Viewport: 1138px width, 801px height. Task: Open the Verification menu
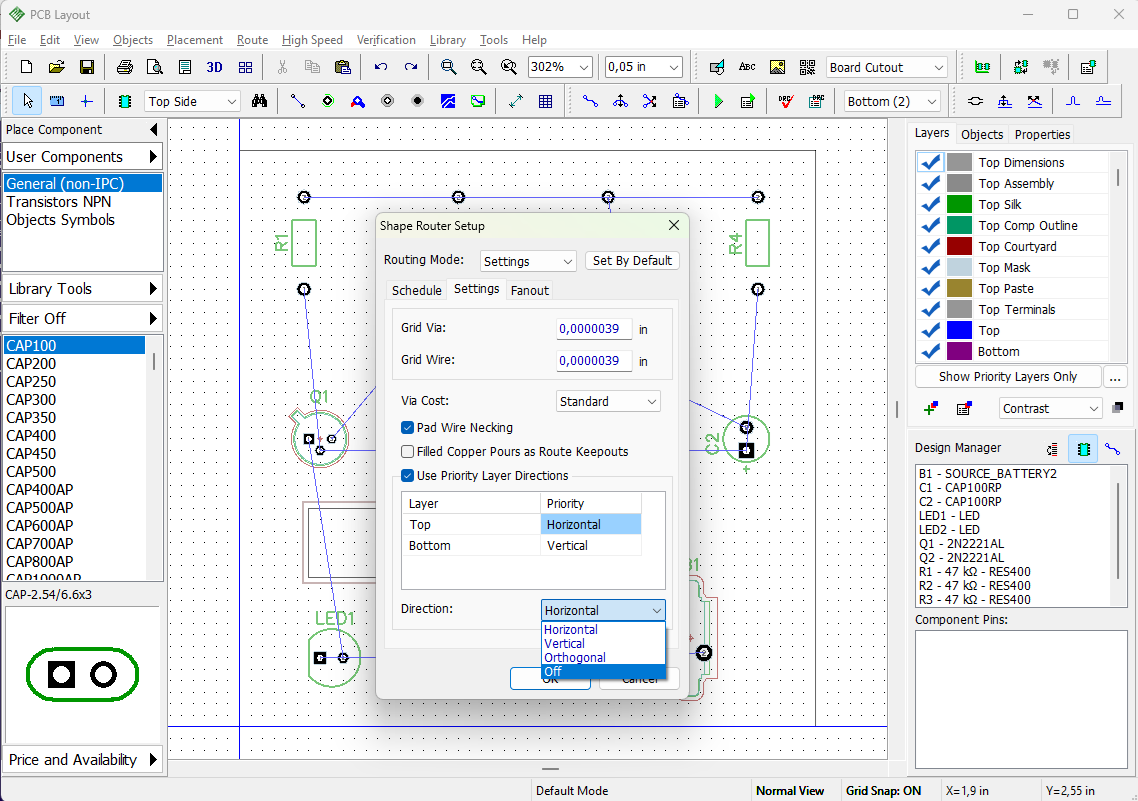pos(385,40)
